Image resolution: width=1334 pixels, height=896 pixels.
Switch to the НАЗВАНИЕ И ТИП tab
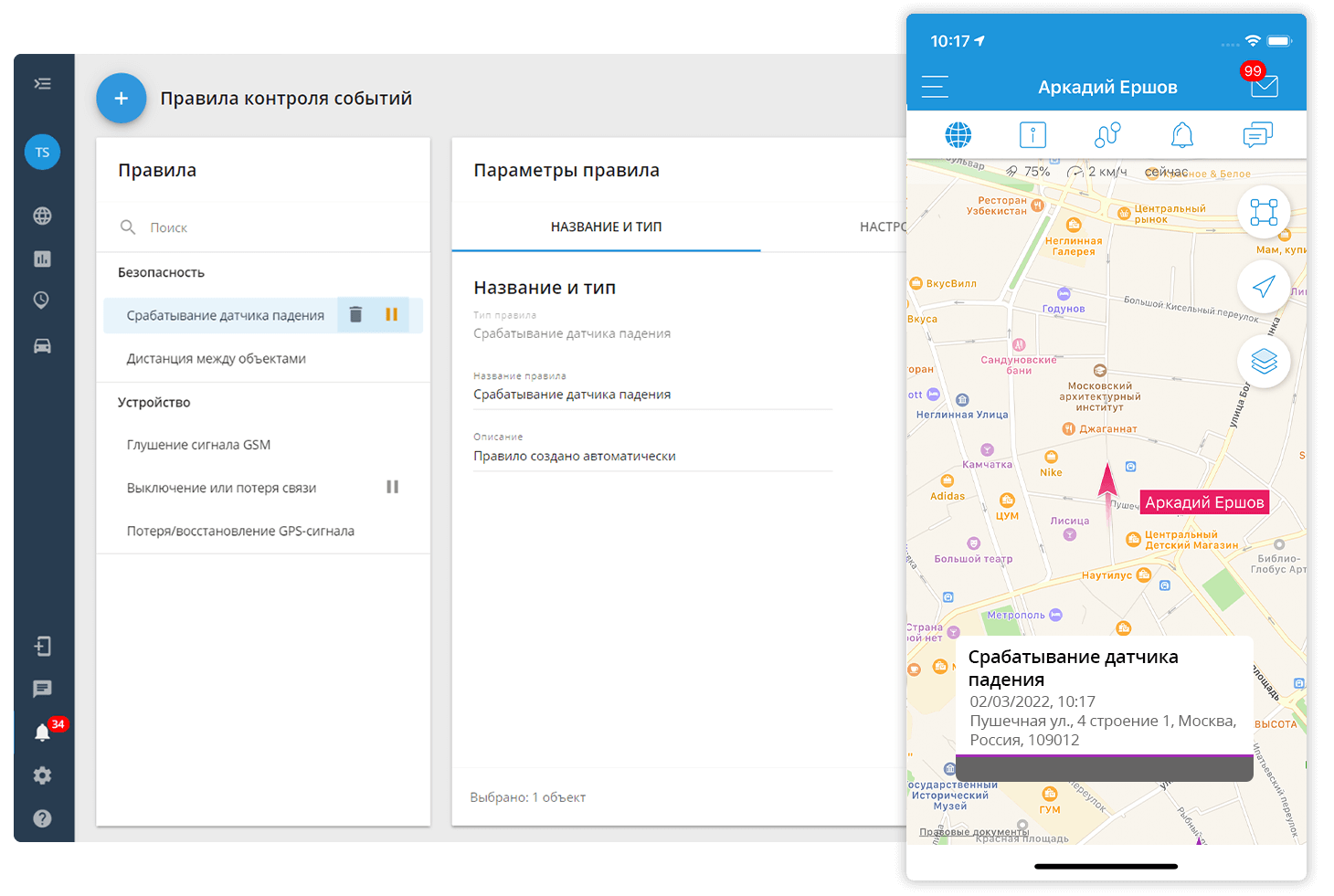tap(606, 227)
